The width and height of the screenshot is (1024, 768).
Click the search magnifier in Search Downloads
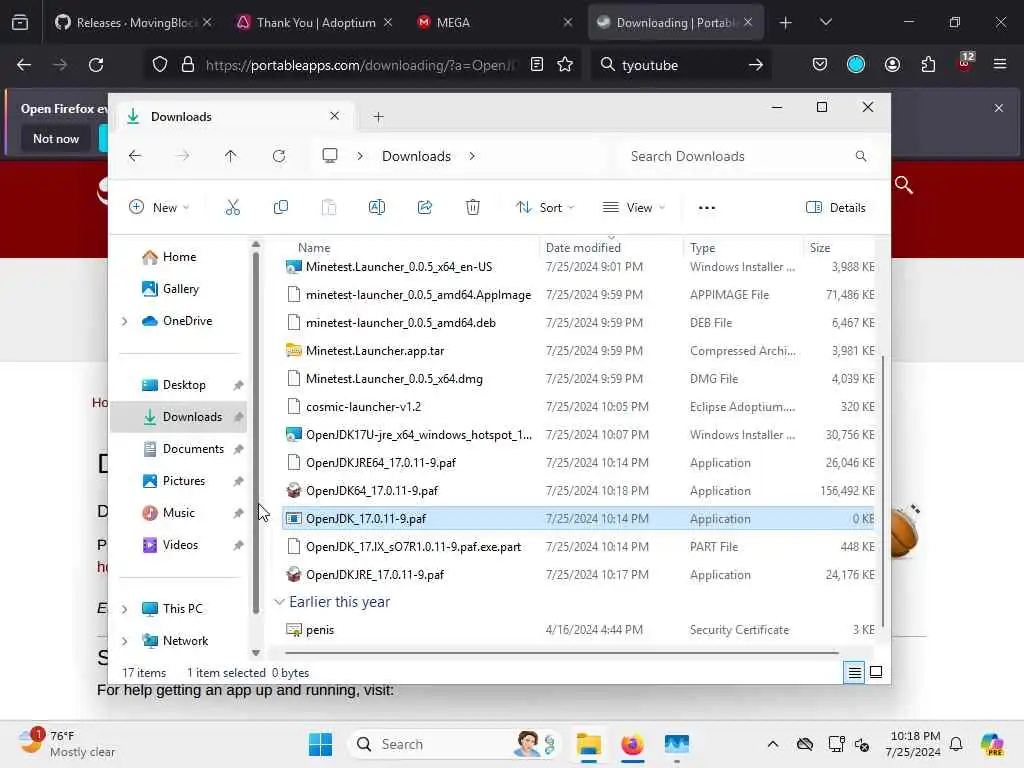861,156
